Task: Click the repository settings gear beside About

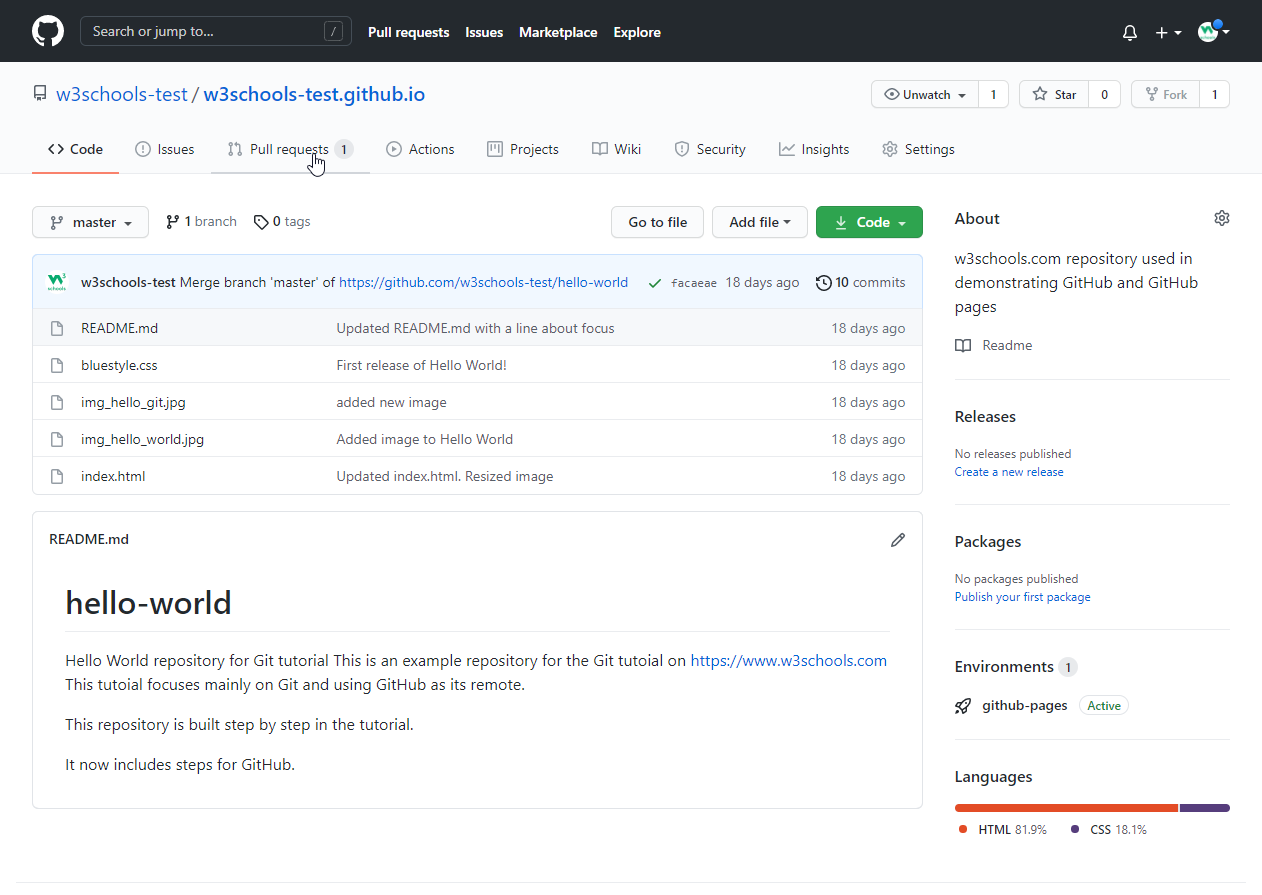Action: coord(1221,218)
